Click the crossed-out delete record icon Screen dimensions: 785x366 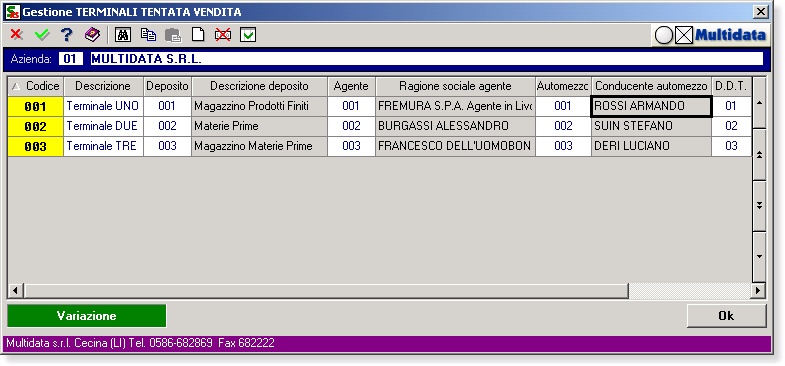(223, 35)
